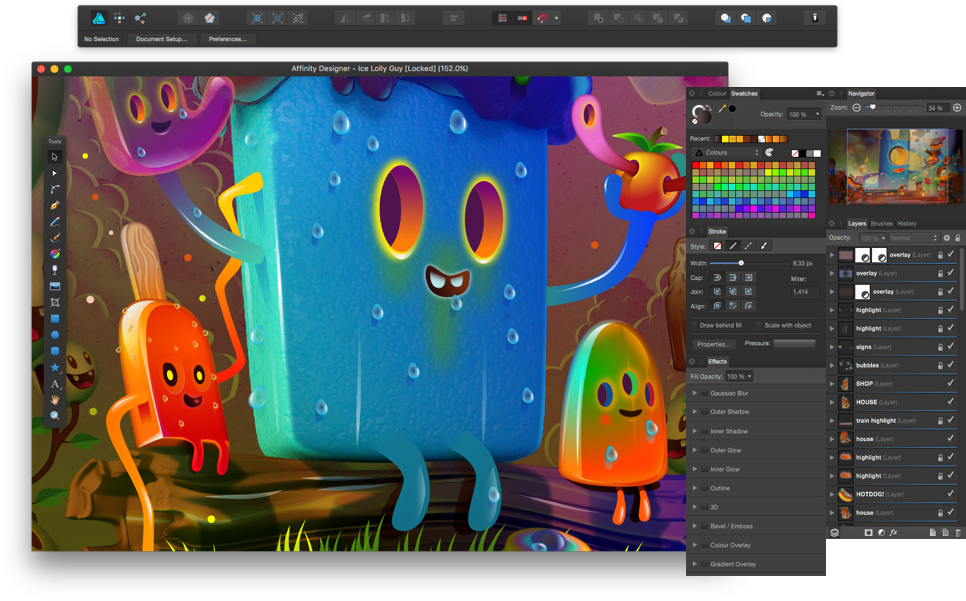Activate the Hand view tool
966x601 pixels.
[55, 400]
